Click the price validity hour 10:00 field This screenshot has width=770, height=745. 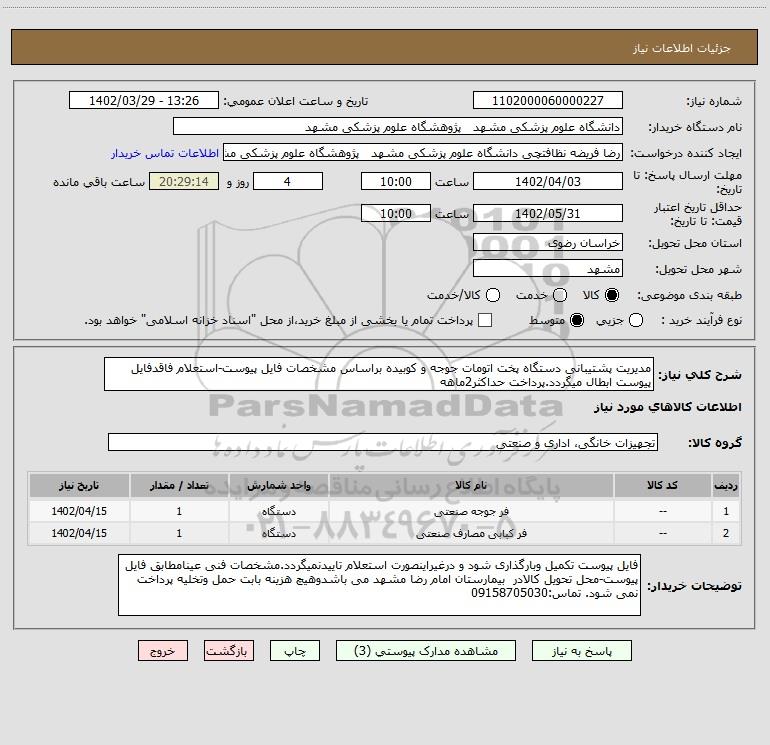tap(396, 213)
